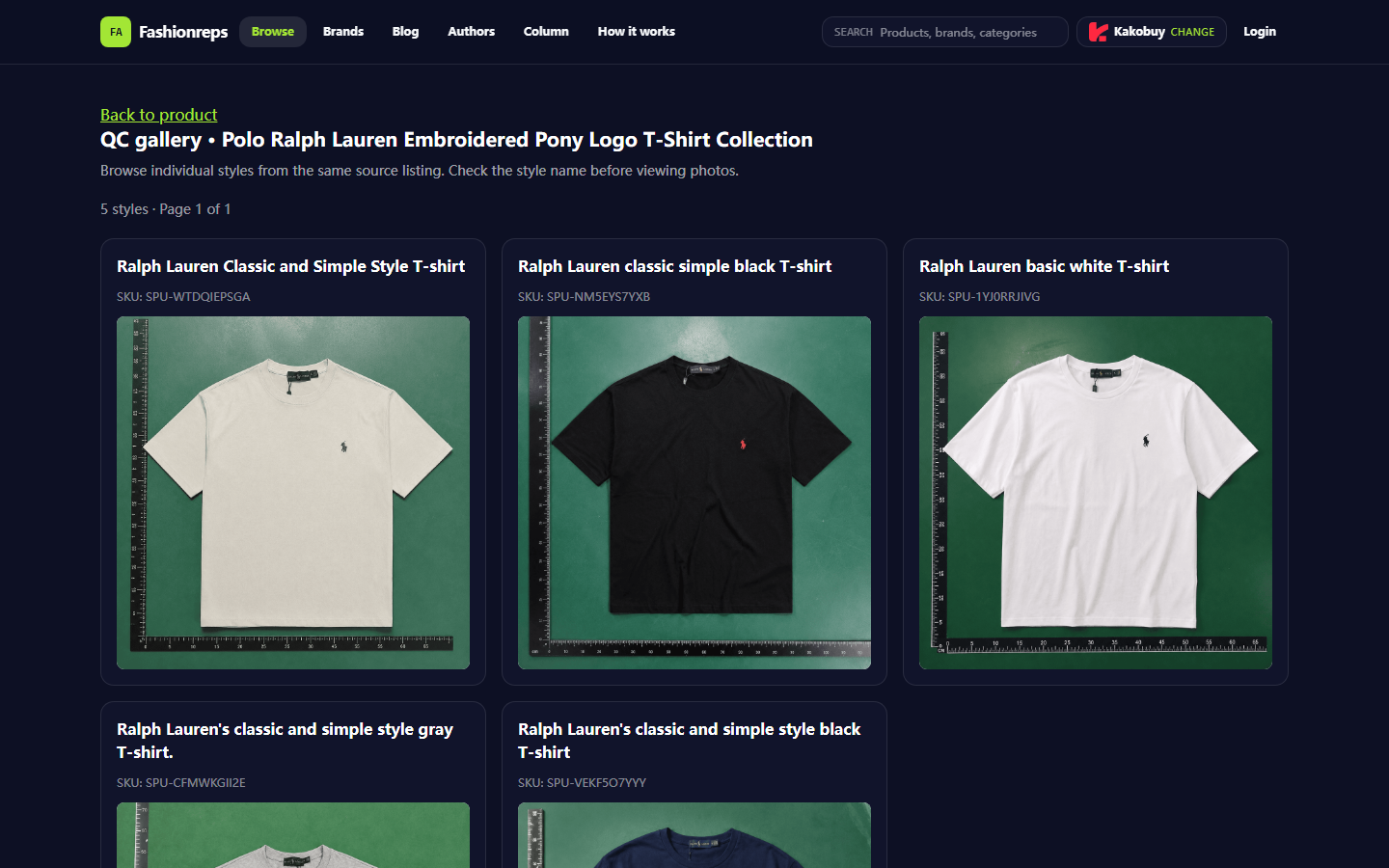Viewport: 1389px width, 868px height.
Task: Go to the Brands page
Action: pos(343,32)
